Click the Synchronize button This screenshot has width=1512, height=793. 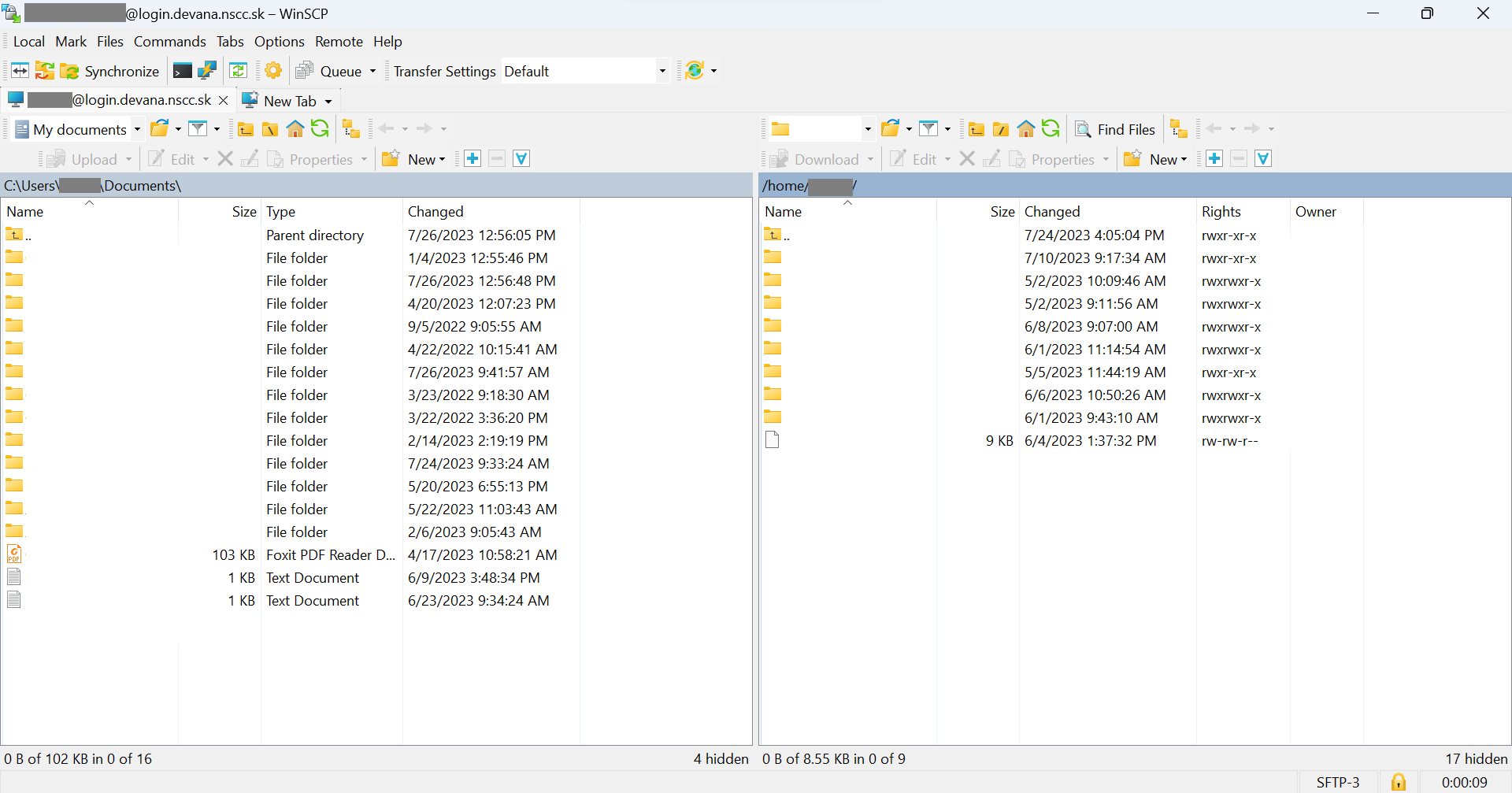[110, 71]
